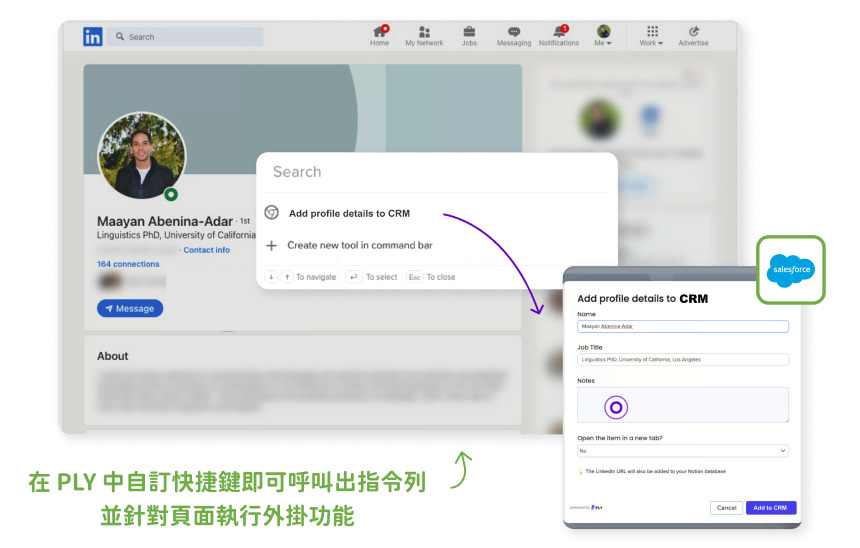Choose Create new tool in command bar

[x=360, y=245]
